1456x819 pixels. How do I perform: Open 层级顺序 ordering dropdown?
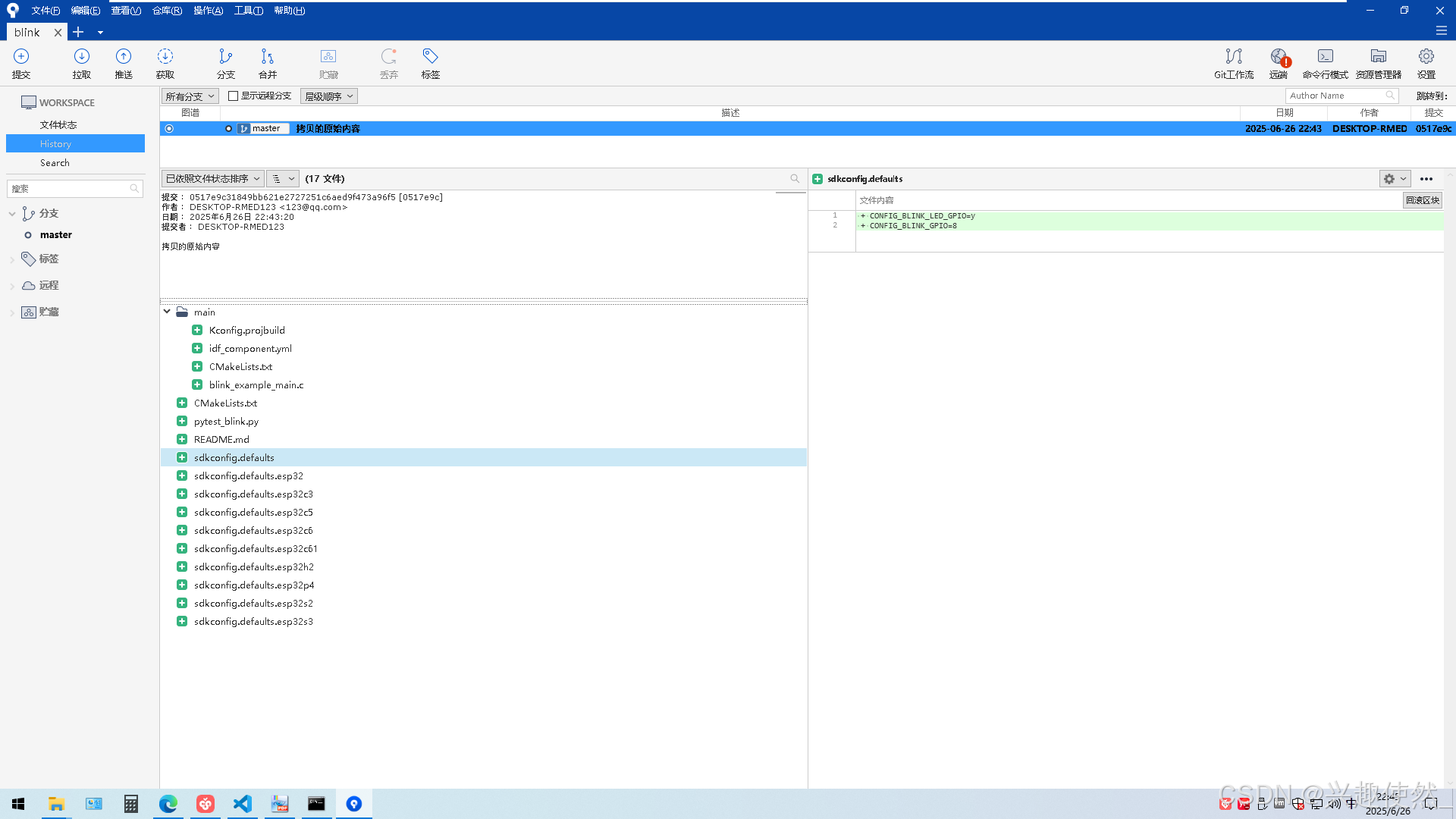pos(328,96)
